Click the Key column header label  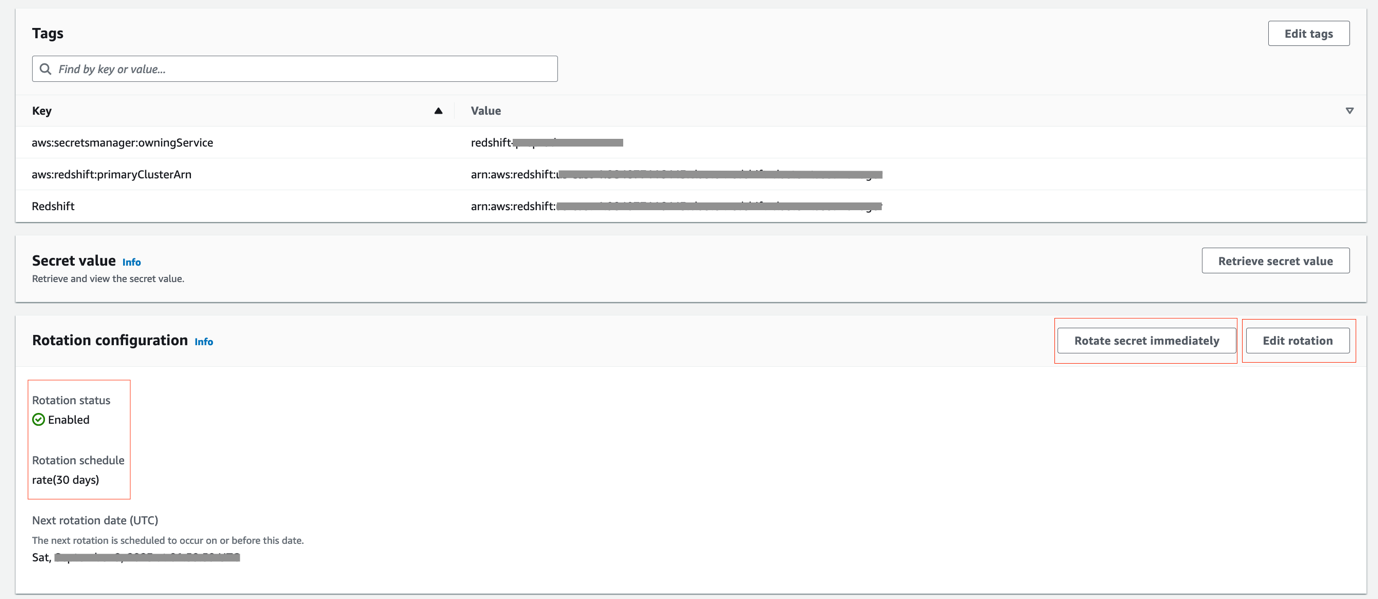point(42,111)
